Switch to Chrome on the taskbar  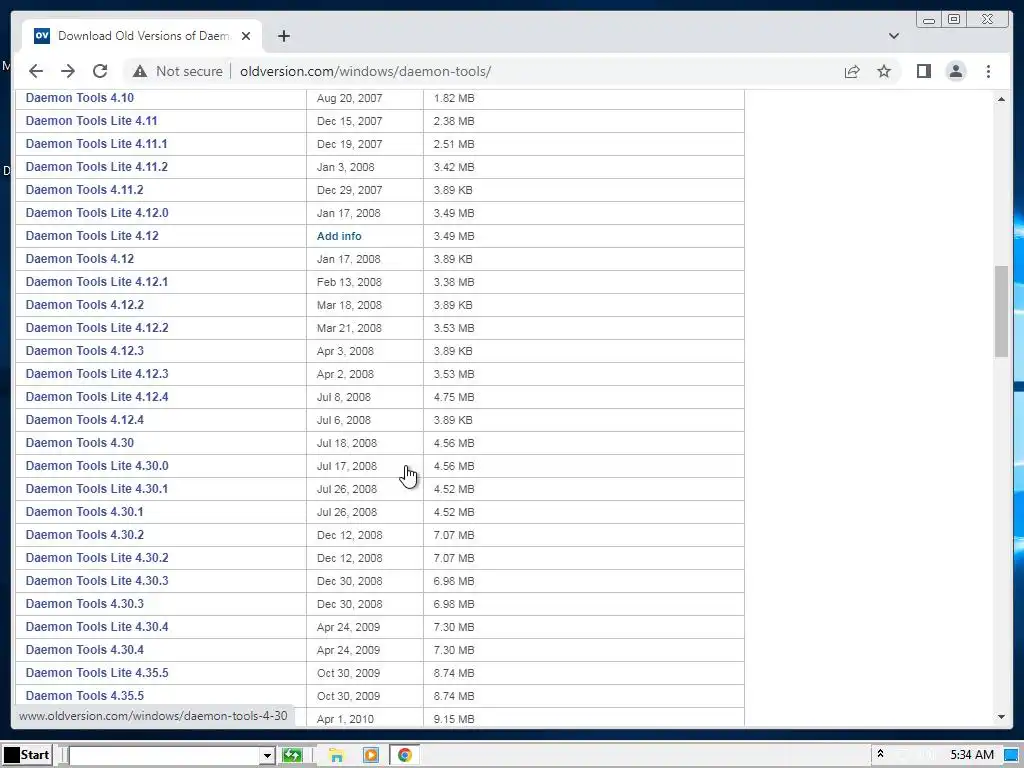[405, 756]
